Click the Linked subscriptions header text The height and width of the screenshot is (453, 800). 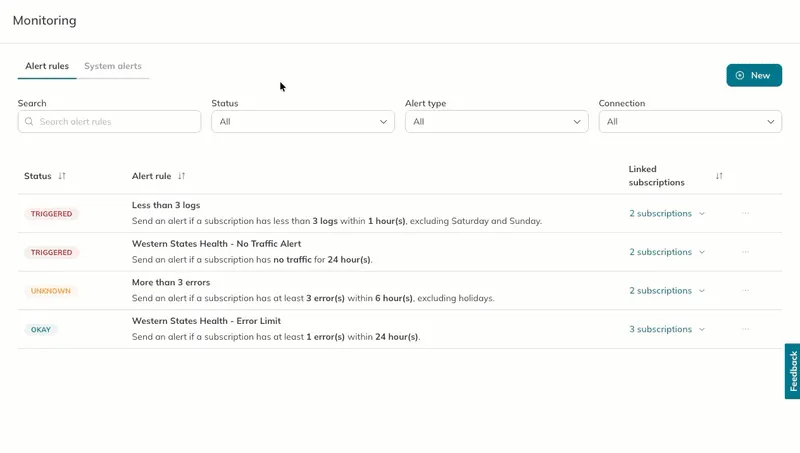[x=656, y=175]
